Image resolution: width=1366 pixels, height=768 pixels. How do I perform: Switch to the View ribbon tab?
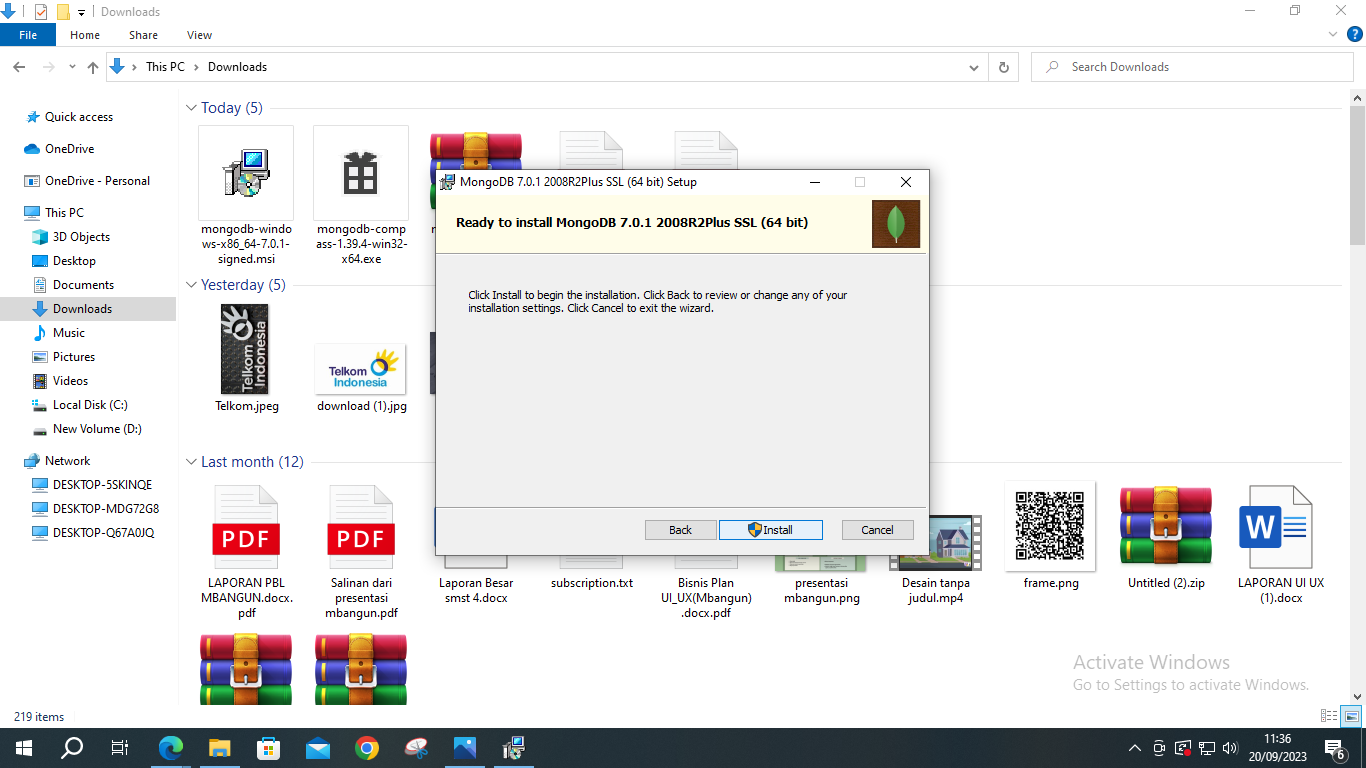(x=199, y=35)
